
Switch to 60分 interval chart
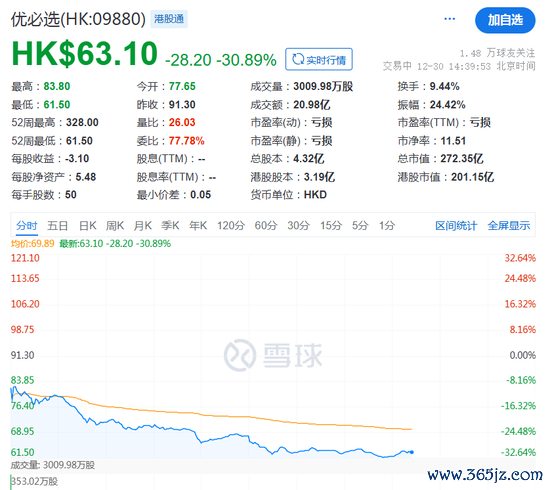point(266,226)
